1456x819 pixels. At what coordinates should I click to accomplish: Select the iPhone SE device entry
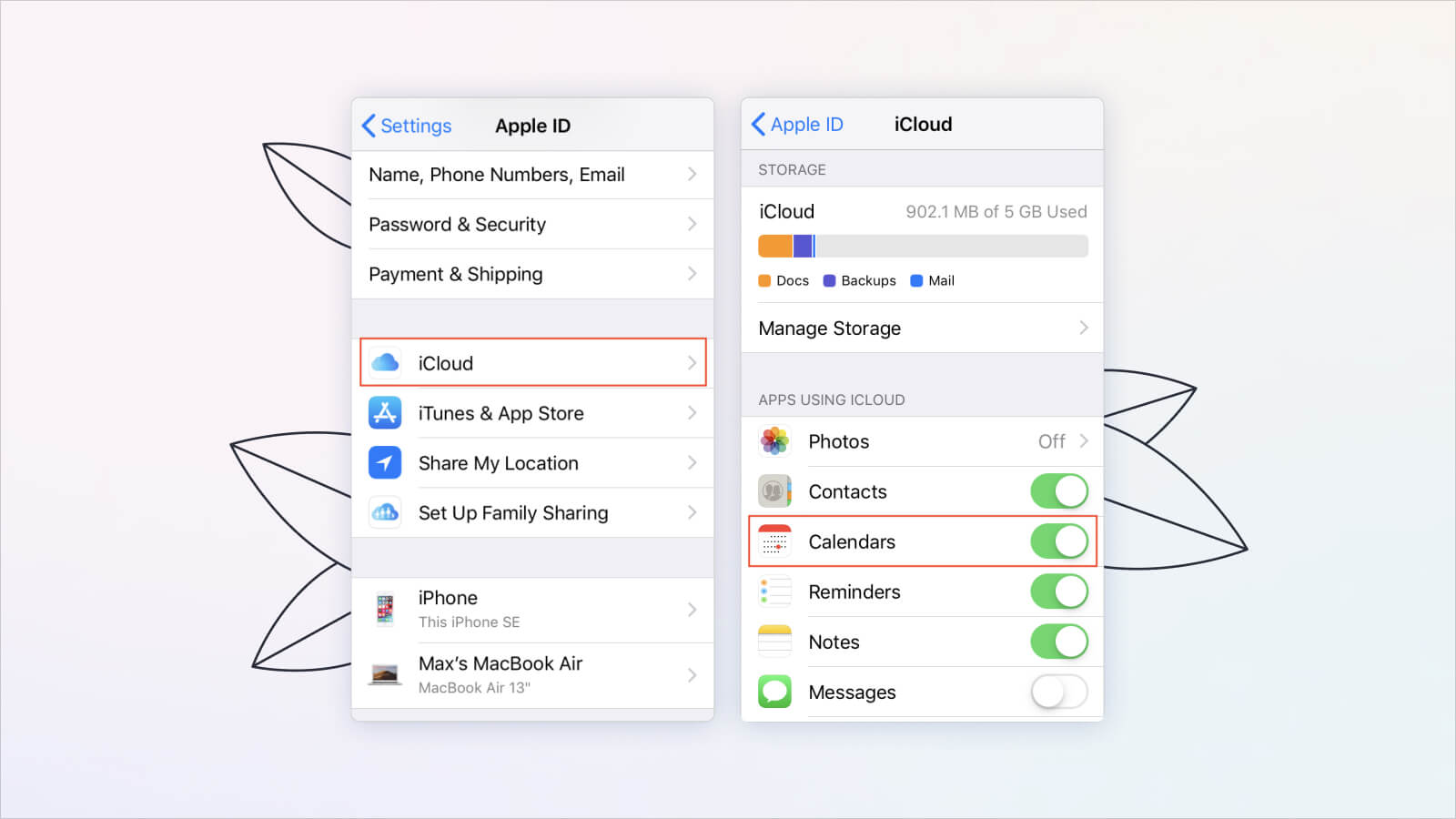click(x=532, y=609)
